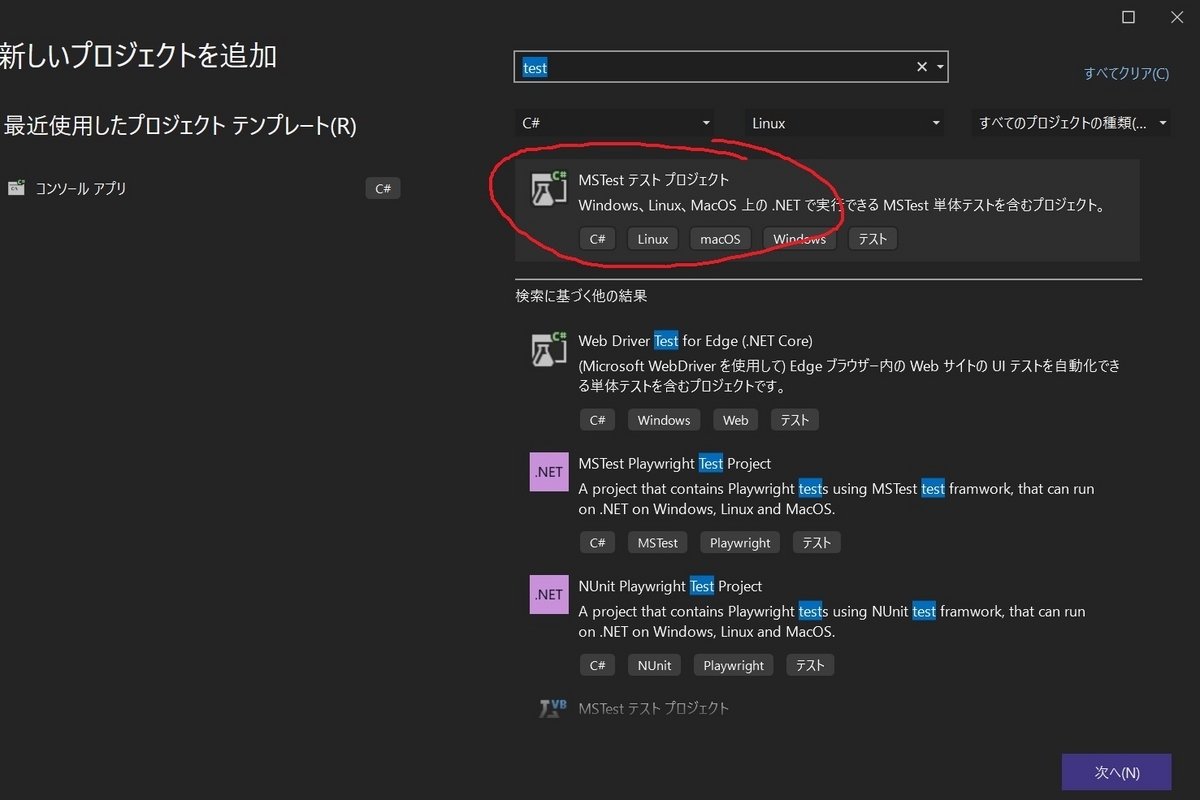This screenshot has width=1200, height=800.
Task: Click the C# tag under NUnit Playwright project
Action: pos(597,665)
